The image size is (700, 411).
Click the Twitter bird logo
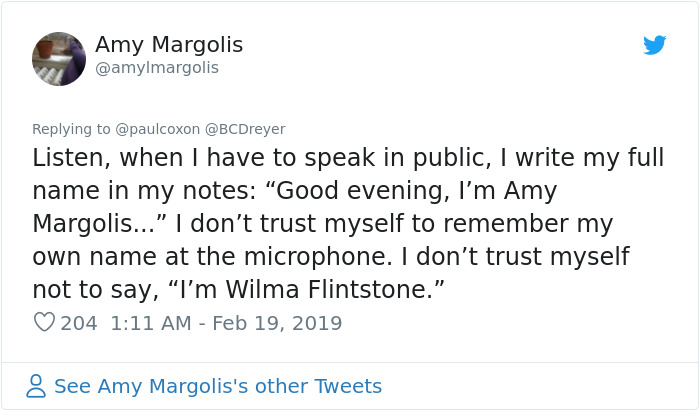(655, 45)
